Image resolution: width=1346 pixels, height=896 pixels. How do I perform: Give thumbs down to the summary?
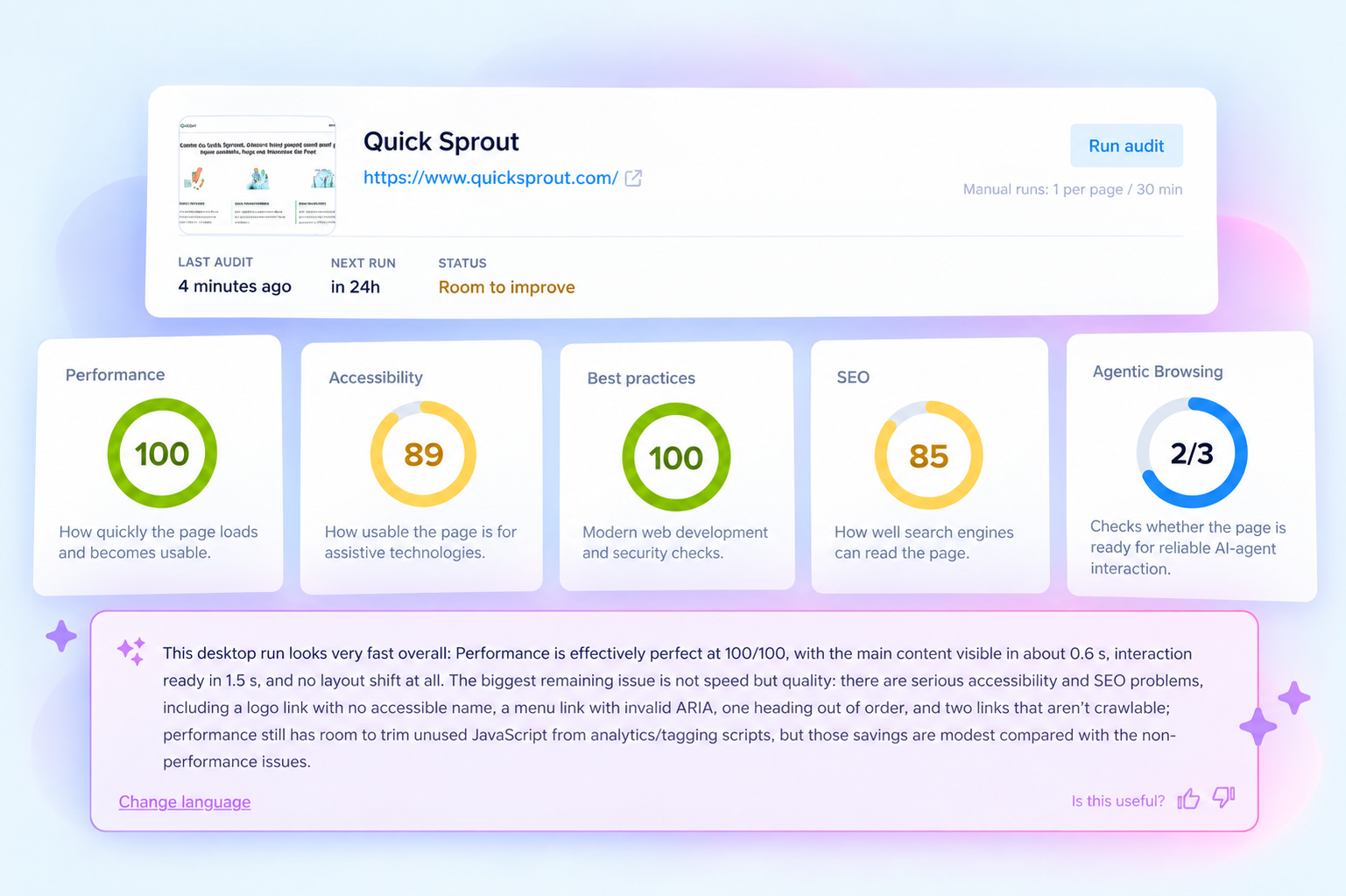[x=1223, y=797]
